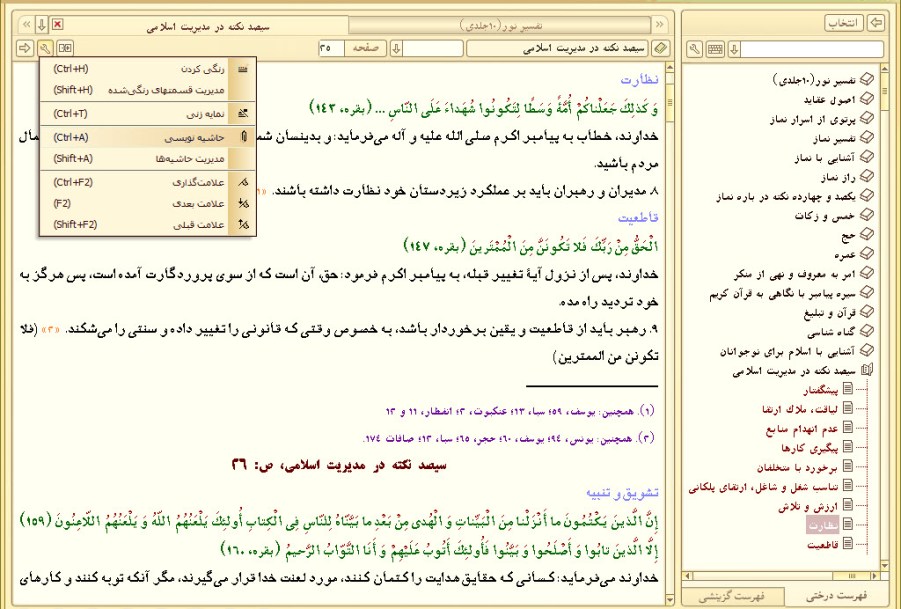Click the book icon beside اصول عقاید

tap(867, 99)
